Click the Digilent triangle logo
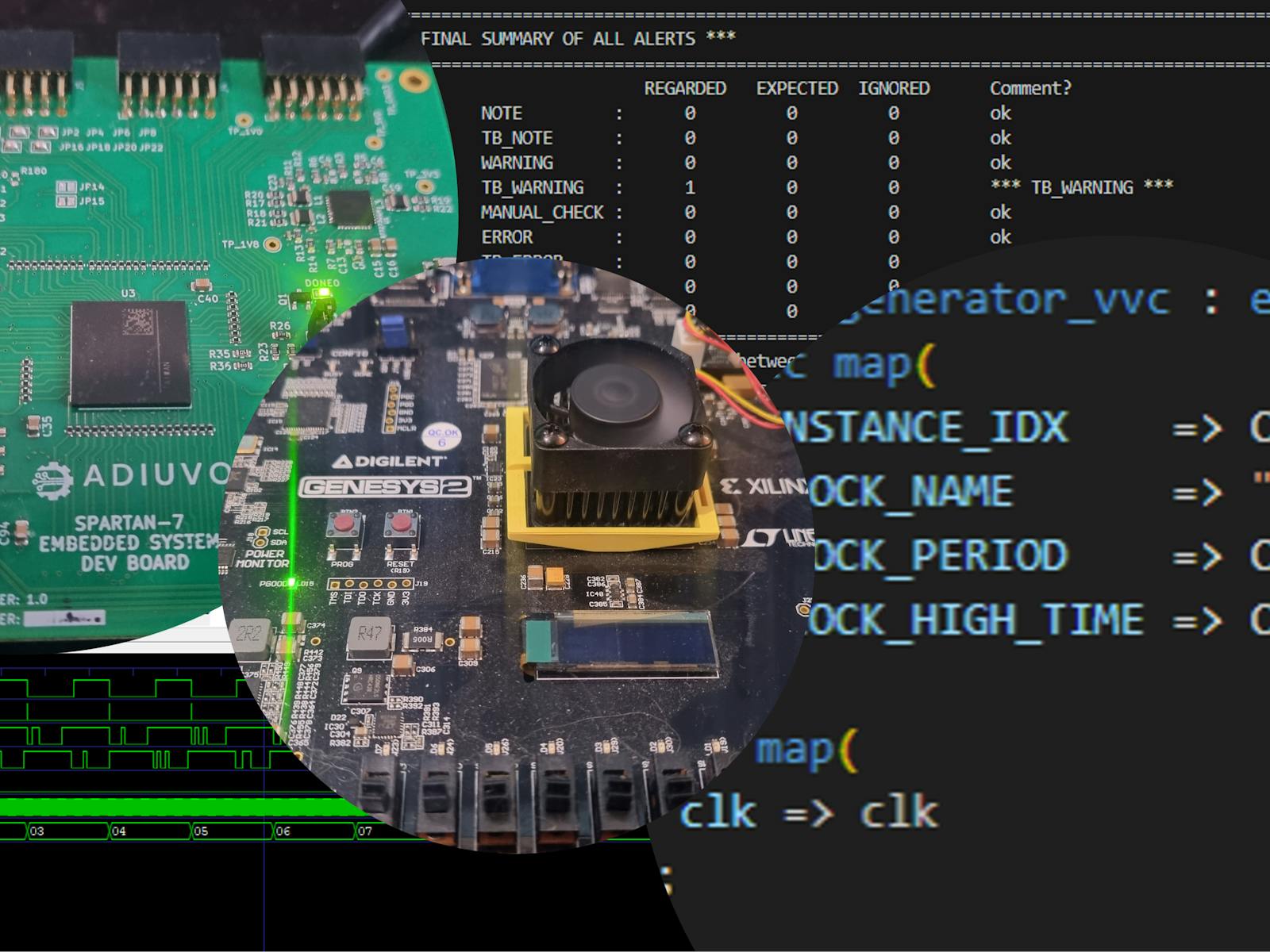The width and height of the screenshot is (1270, 952). [x=343, y=462]
